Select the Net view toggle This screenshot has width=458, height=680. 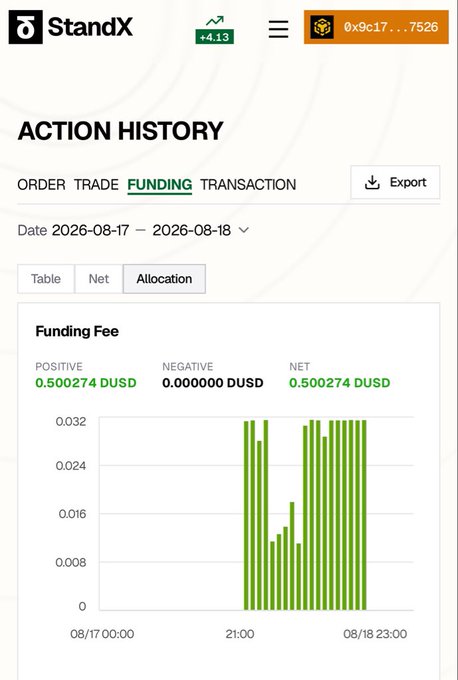99,279
